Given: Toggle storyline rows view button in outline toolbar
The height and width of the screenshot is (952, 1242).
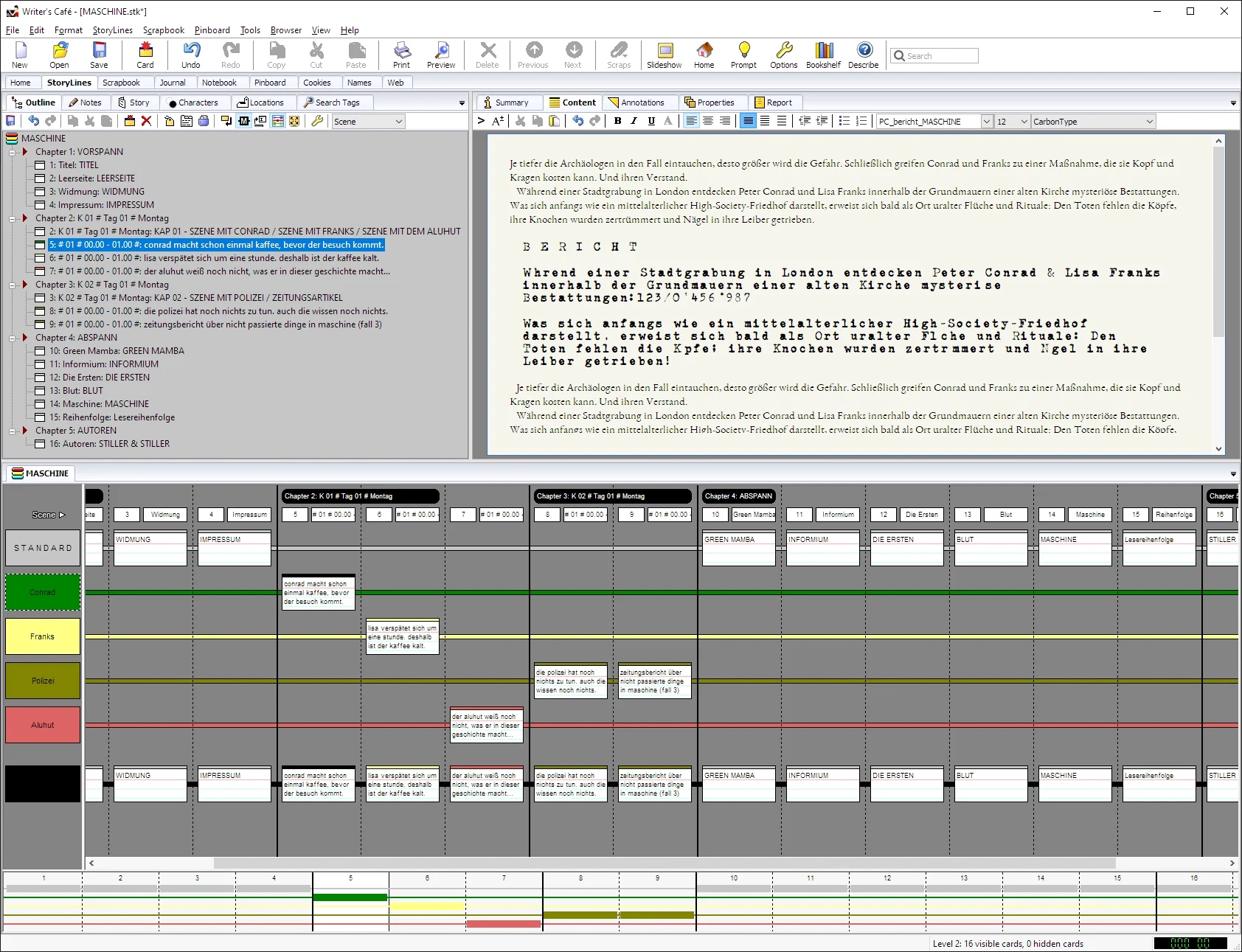Looking at the screenshot, I should pyautogui.click(x=277, y=121).
